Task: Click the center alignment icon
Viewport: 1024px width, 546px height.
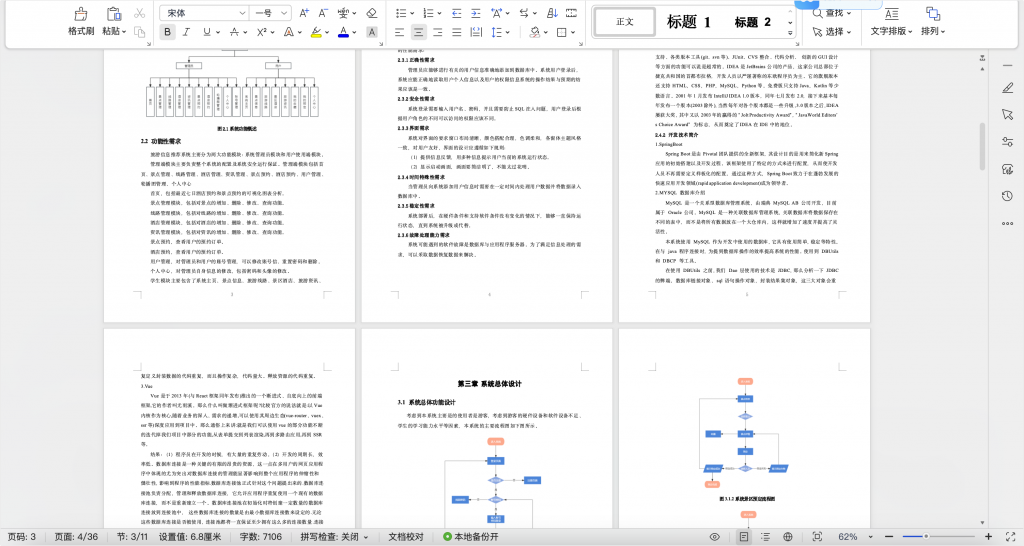Action: (x=419, y=32)
